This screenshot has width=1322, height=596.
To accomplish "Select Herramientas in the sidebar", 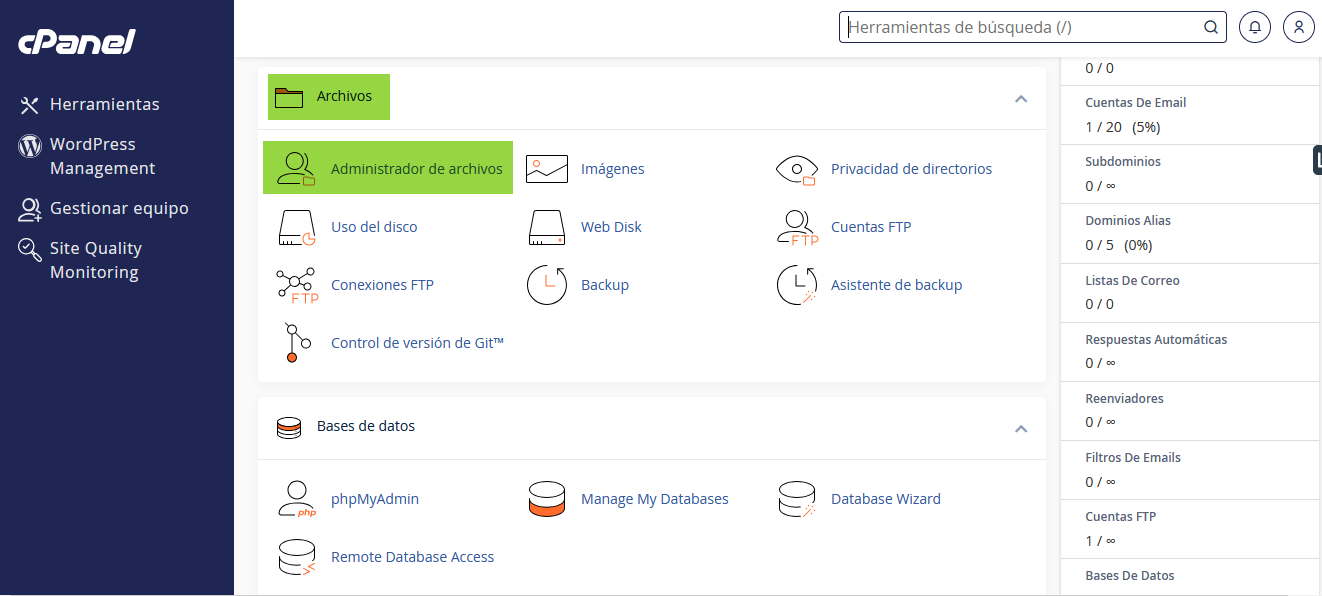I will point(89,104).
